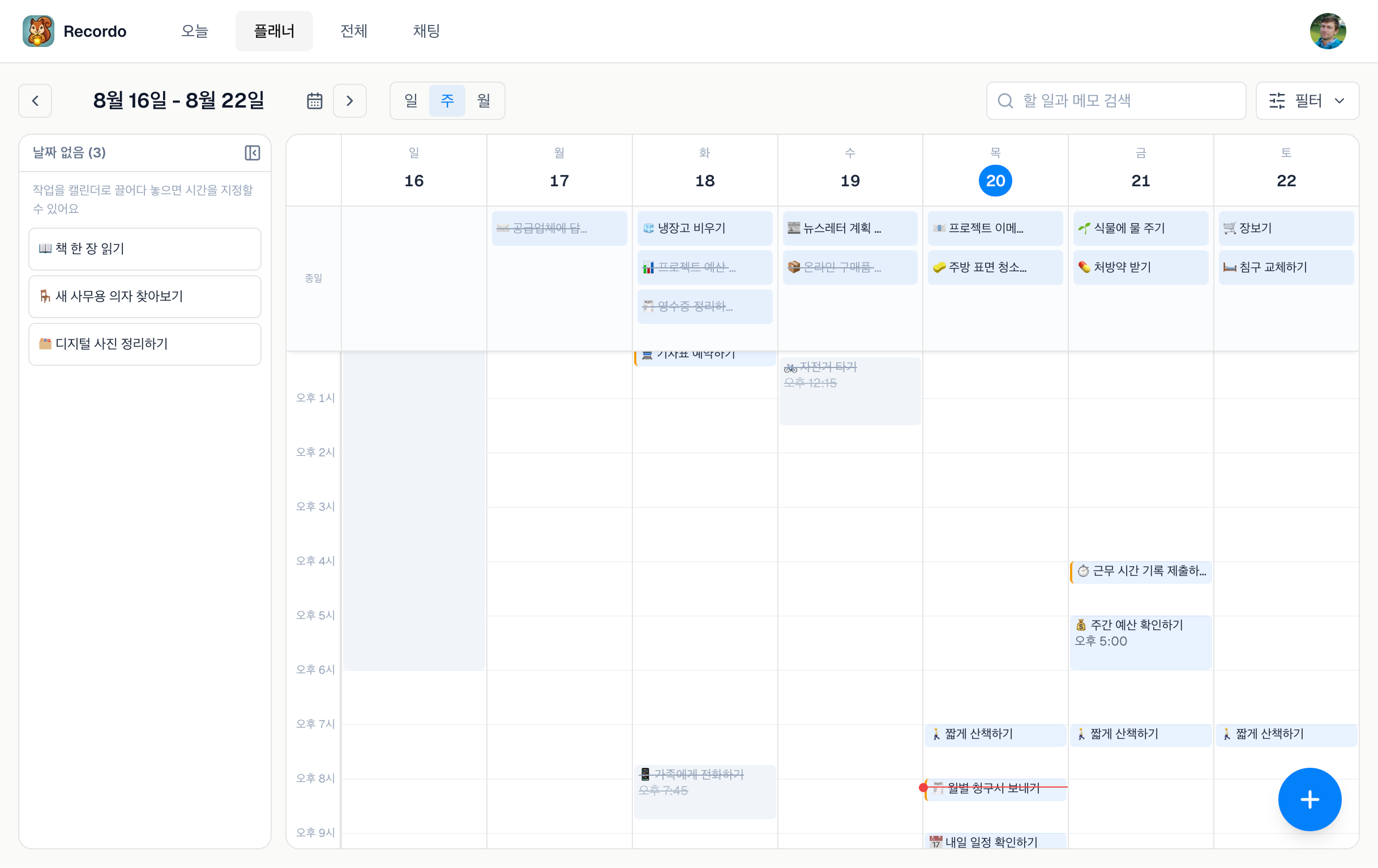
Task: Open the 뉴스레터 계획 task
Action: [x=850, y=228]
